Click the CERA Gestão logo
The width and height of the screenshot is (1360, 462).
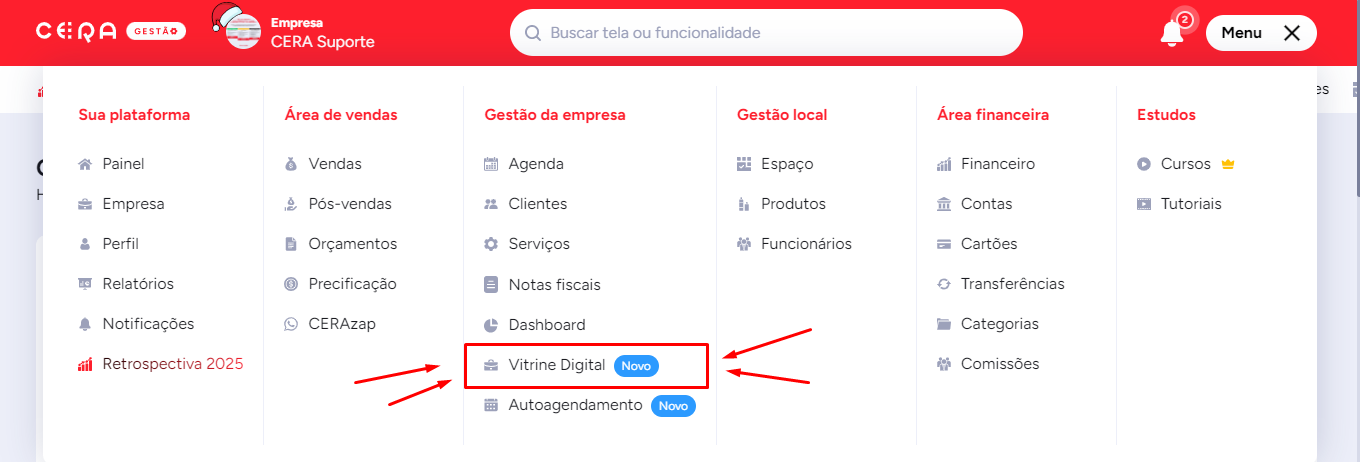(110, 32)
